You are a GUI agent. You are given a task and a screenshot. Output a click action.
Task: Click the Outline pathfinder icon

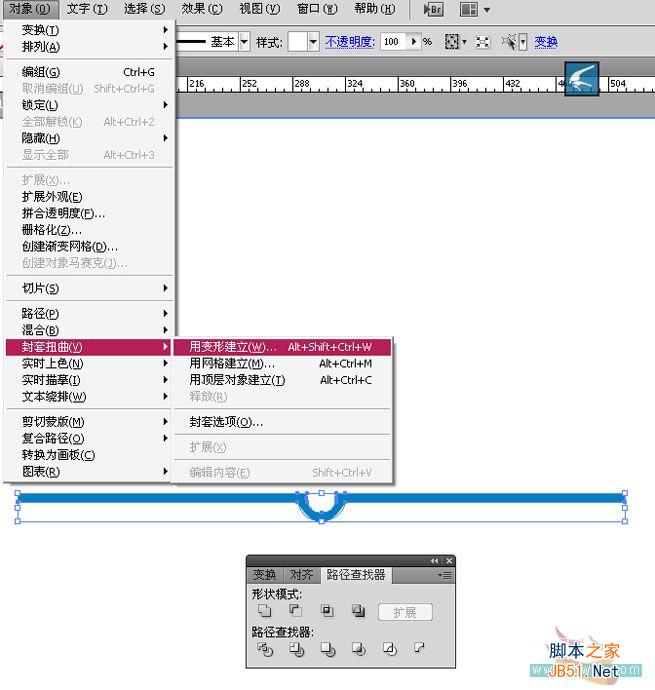389,649
